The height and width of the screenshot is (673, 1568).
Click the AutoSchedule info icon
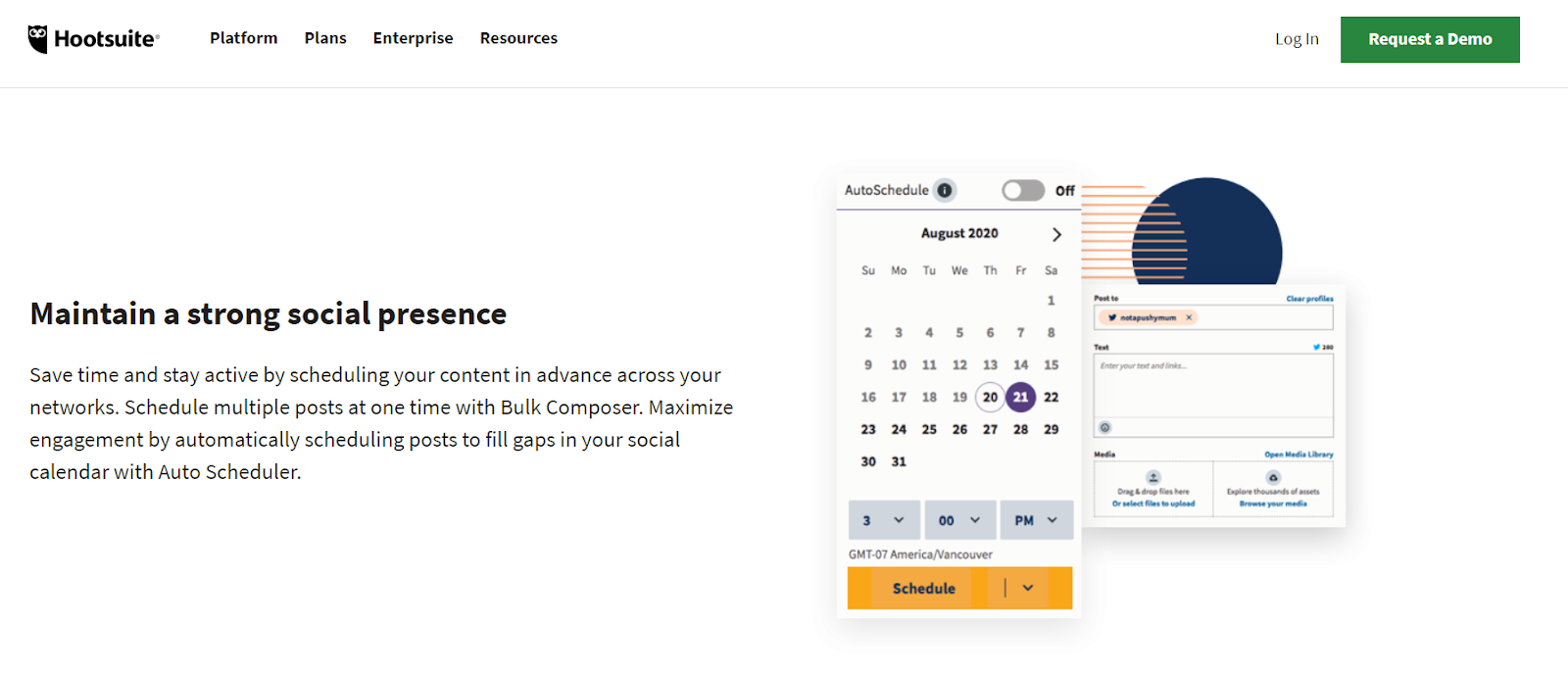pos(944,190)
